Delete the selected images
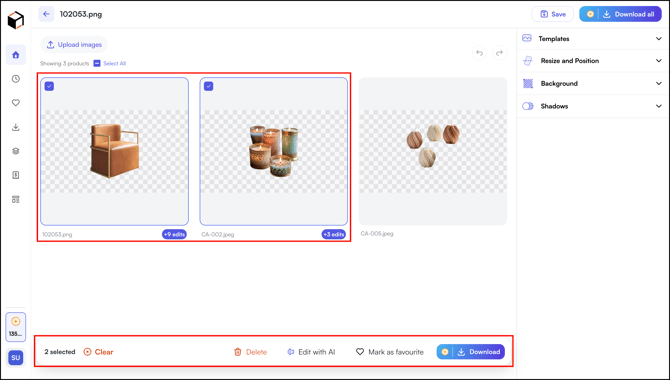Image resolution: width=670 pixels, height=380 pixels. (250, 352)
